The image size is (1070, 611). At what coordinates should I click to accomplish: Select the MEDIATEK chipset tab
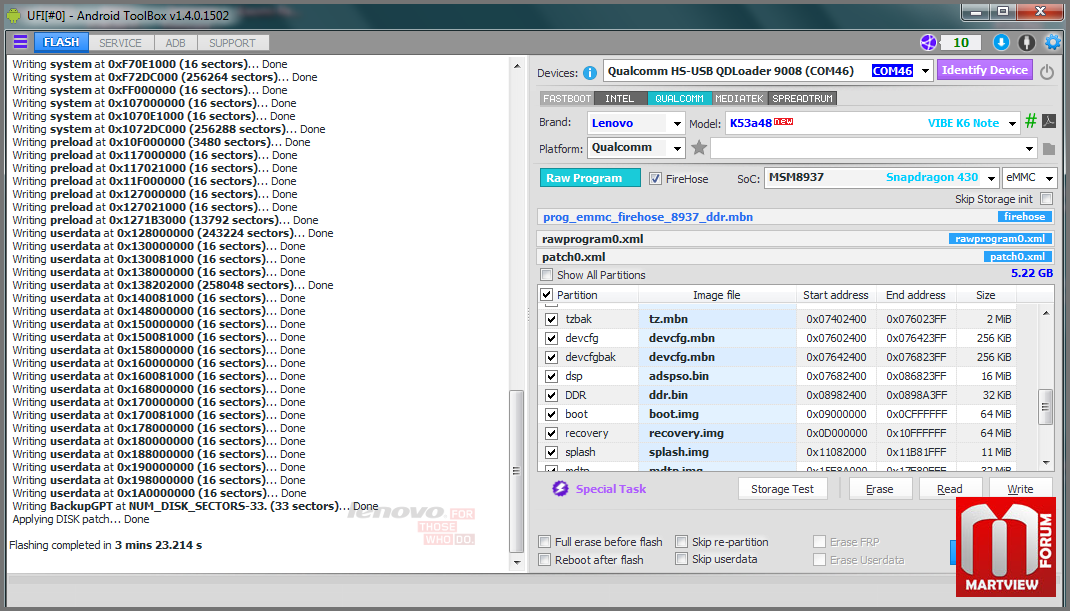(x=739, y=99)
